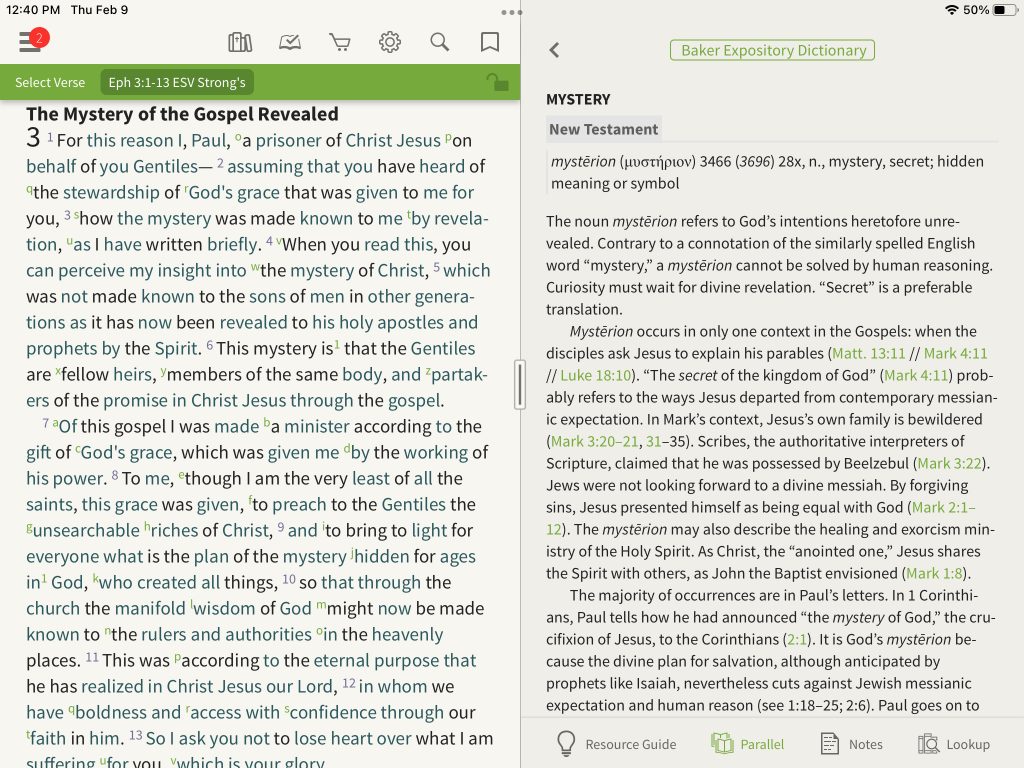Open the store shopping cart
Screen dimensions: 1024x768
(x=340, y=42)
